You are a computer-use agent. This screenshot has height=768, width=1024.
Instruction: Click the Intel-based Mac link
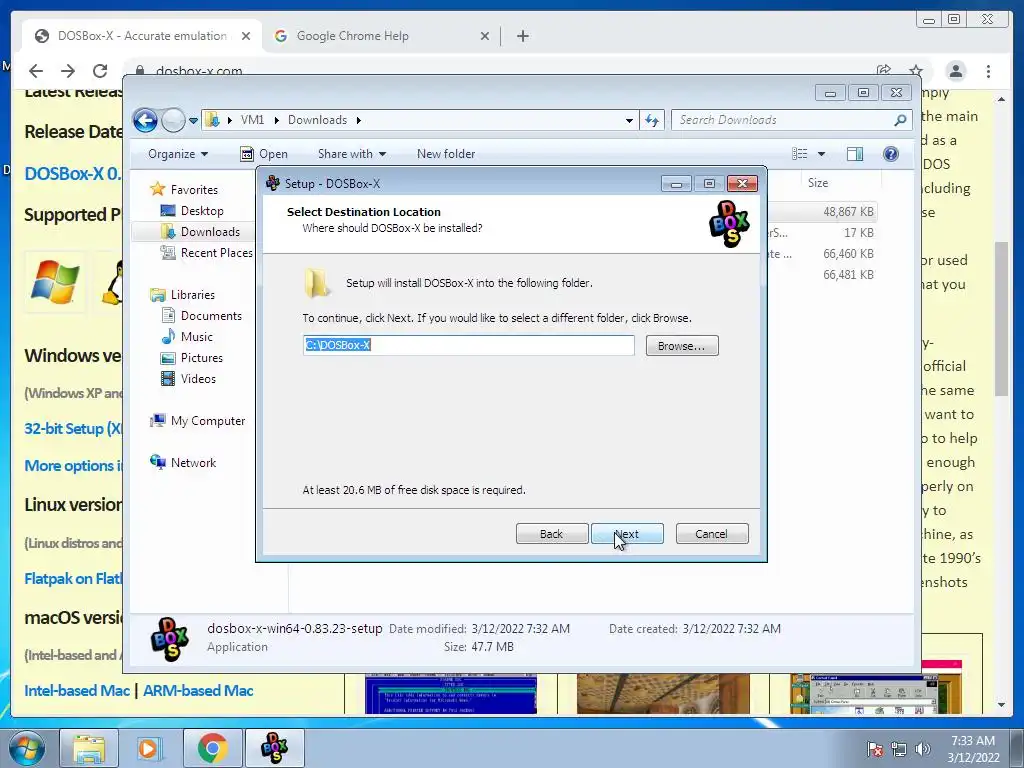77,691
